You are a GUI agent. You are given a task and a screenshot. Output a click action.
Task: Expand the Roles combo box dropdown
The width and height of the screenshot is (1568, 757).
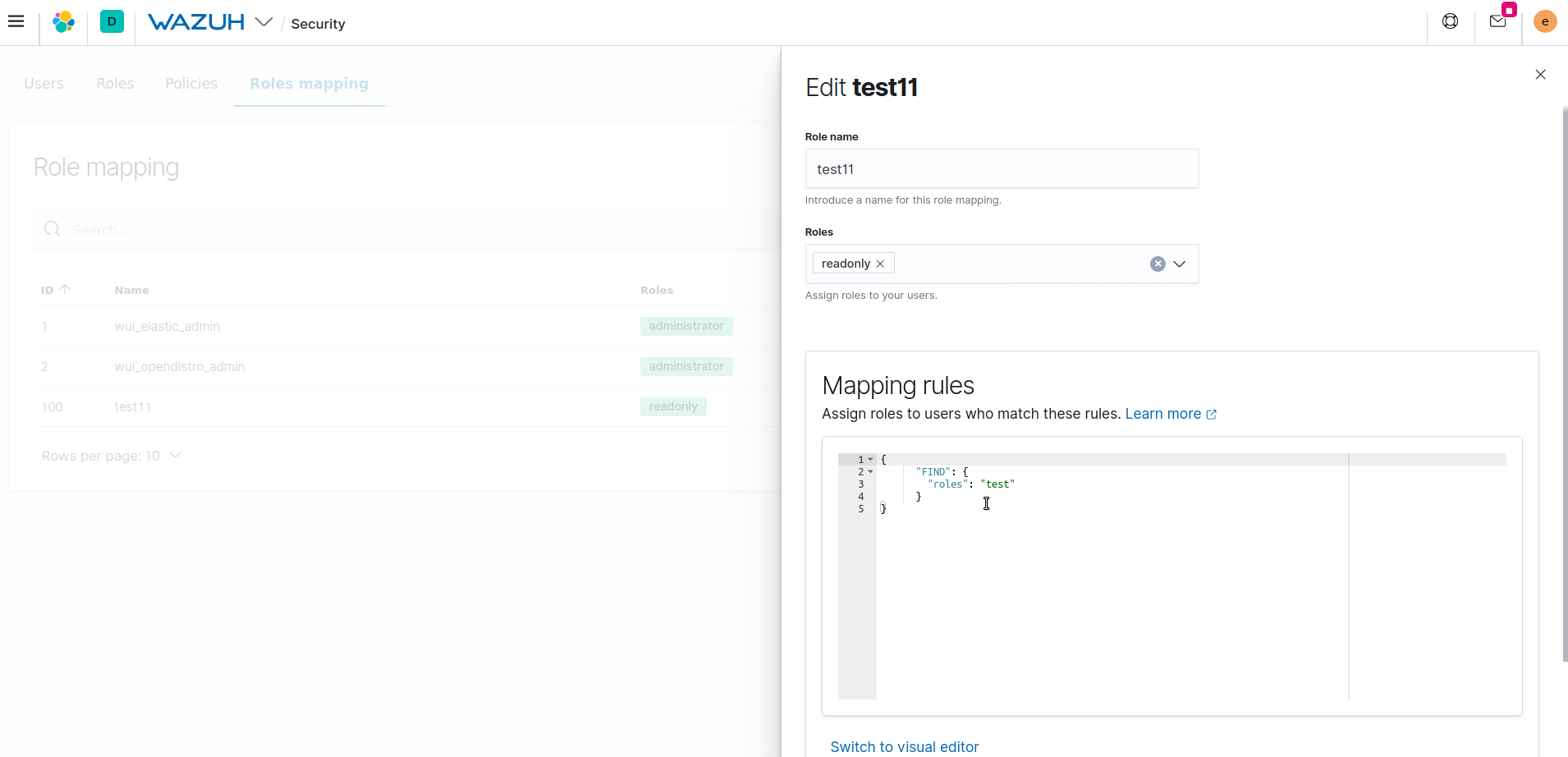click(x=1180, y=264)
